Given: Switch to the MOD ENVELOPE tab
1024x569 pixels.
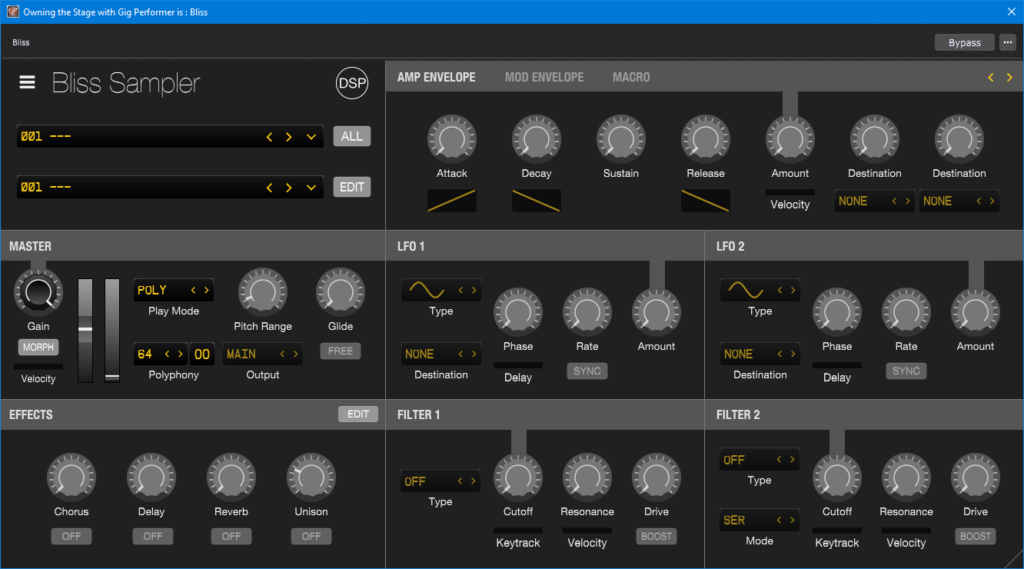Looking at the screenshot, I should point(544,77).
